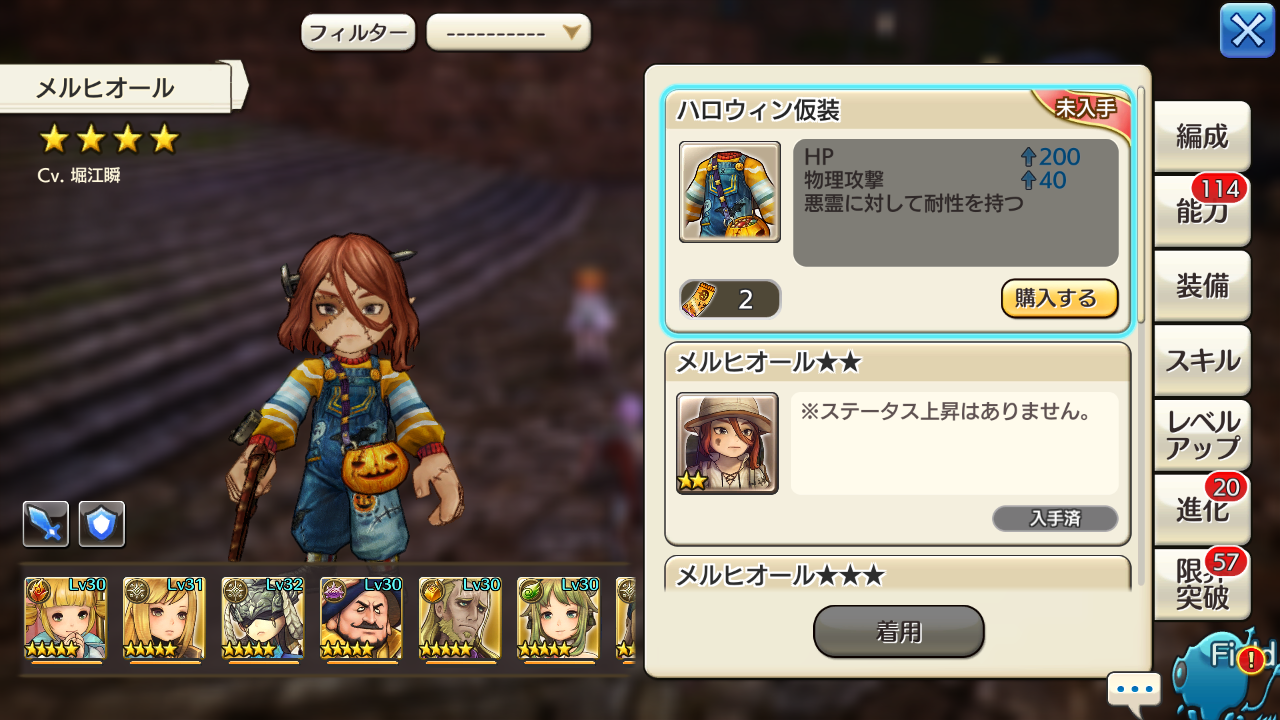Click the フィルター button

pos(358,33)
